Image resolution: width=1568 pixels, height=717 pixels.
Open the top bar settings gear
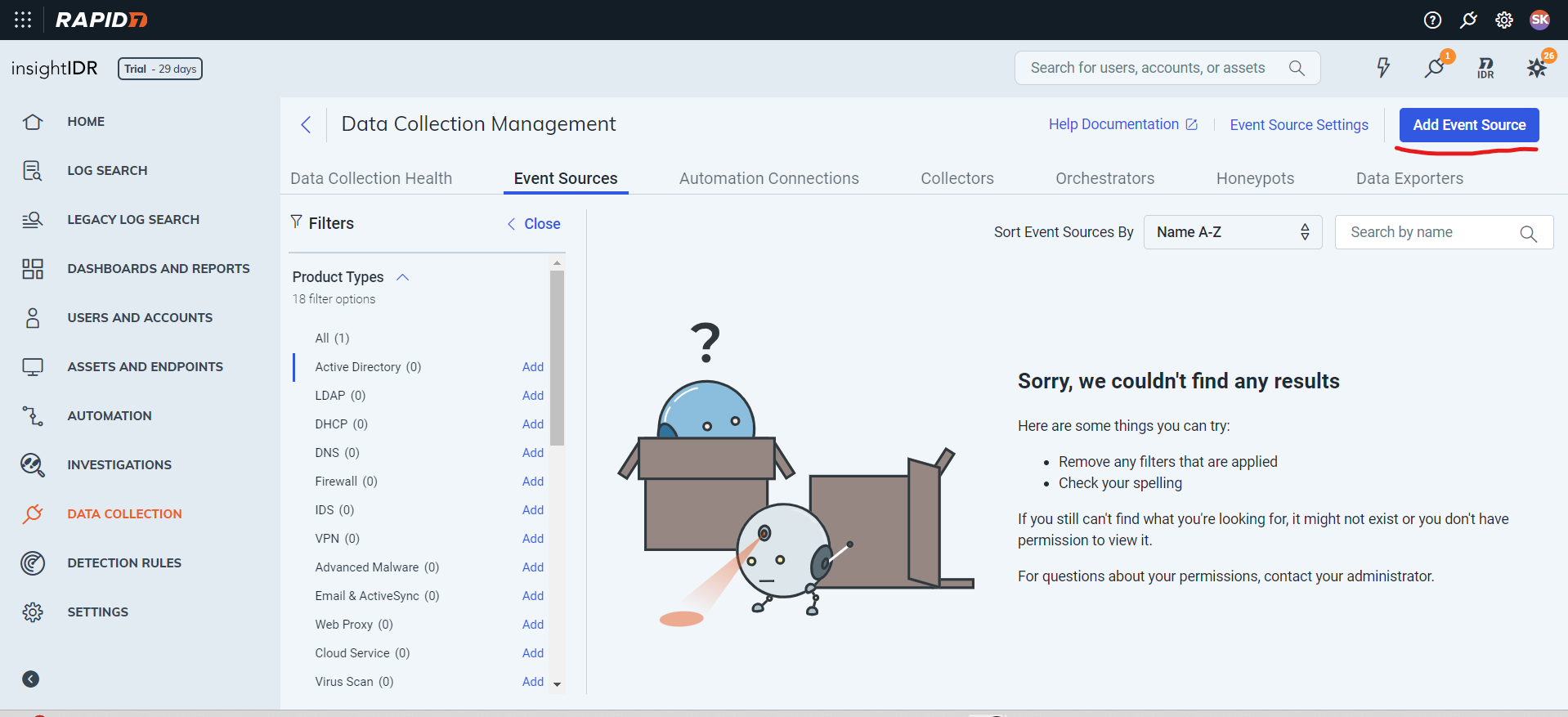tap(1504, 20)
